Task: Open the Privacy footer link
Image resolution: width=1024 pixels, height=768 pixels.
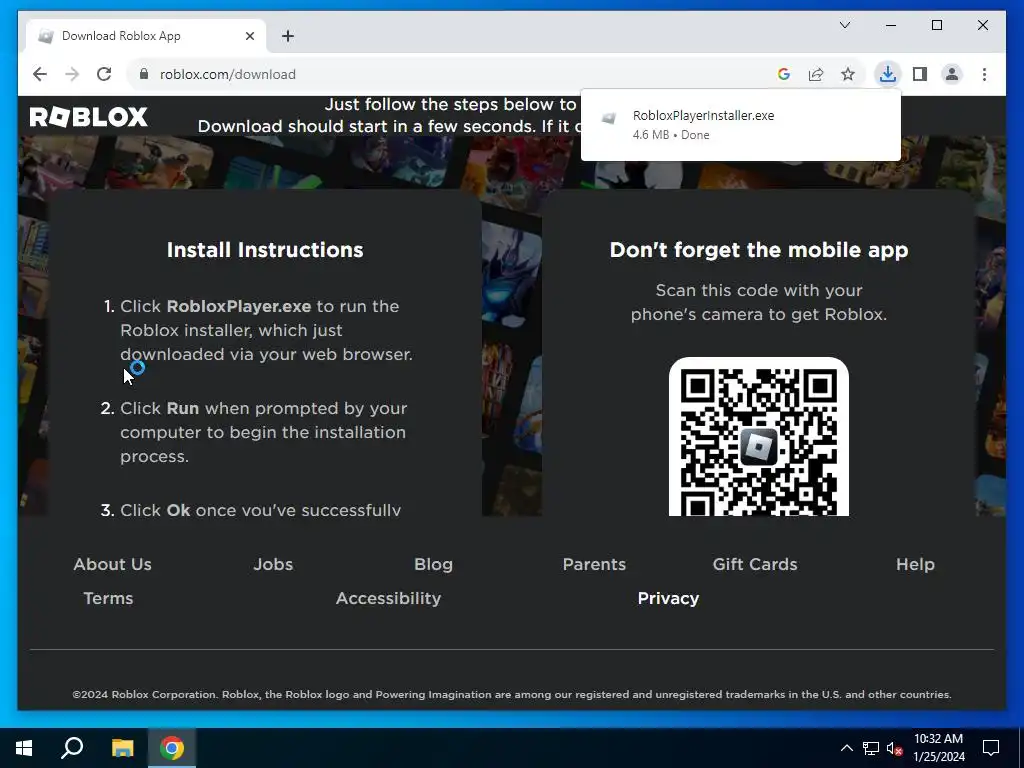Action: [668, 598]
